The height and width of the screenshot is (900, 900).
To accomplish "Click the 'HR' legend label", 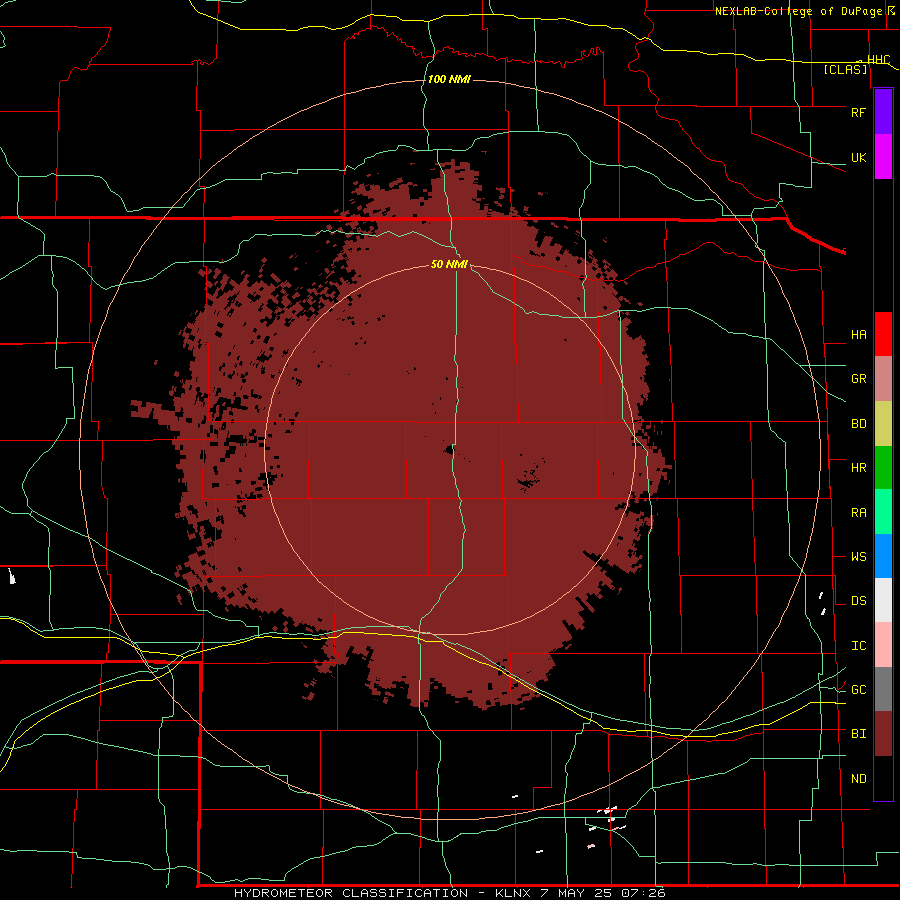I will click(x=858, y=468).
